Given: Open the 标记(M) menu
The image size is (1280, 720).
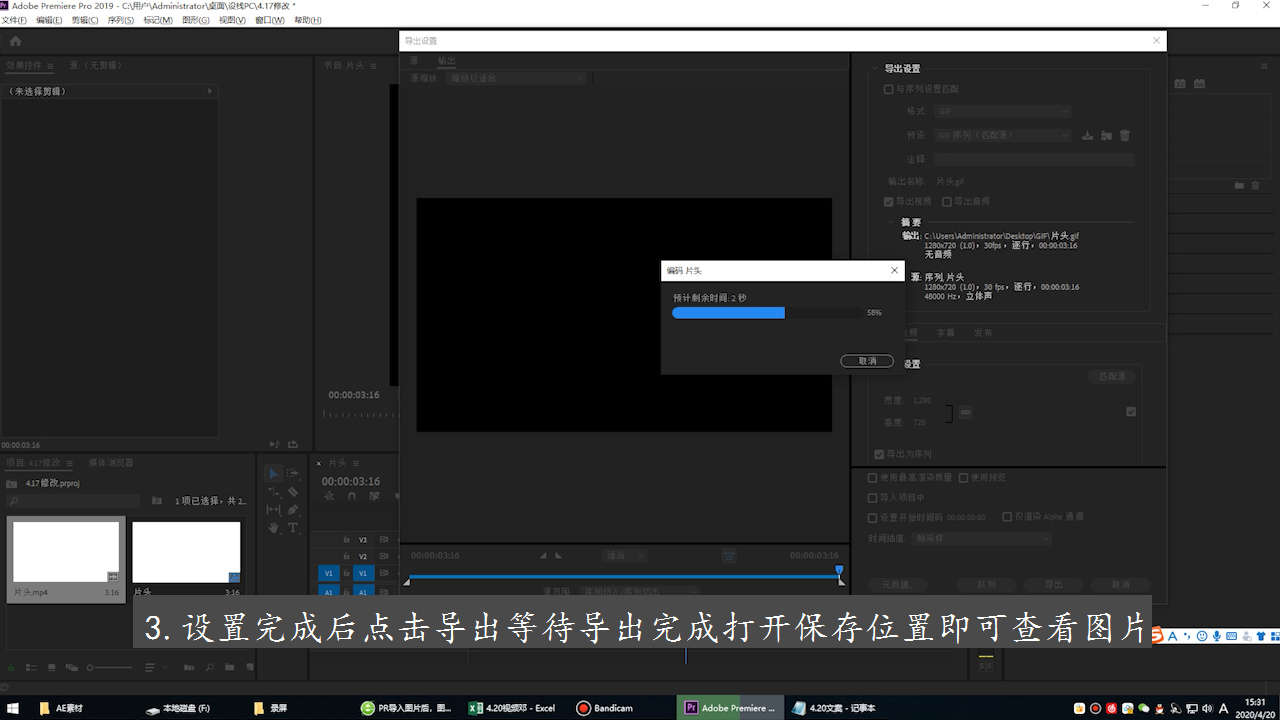Looking at the screenshot, I should click(x=157, y=20).
